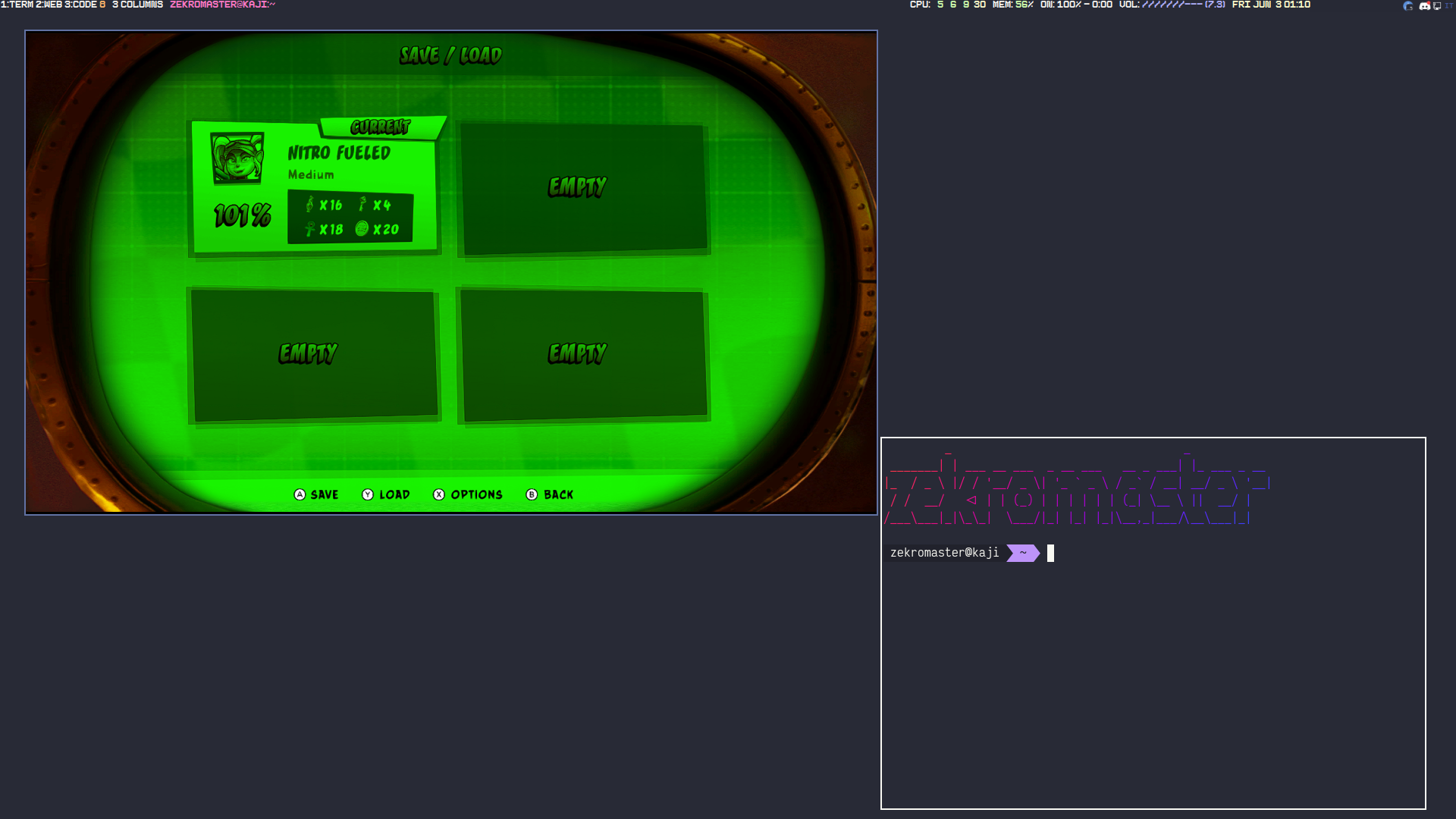Select the bottom-right Empty save slot
The height and width of the screenshot is (819, 1456).
(583, 354)
